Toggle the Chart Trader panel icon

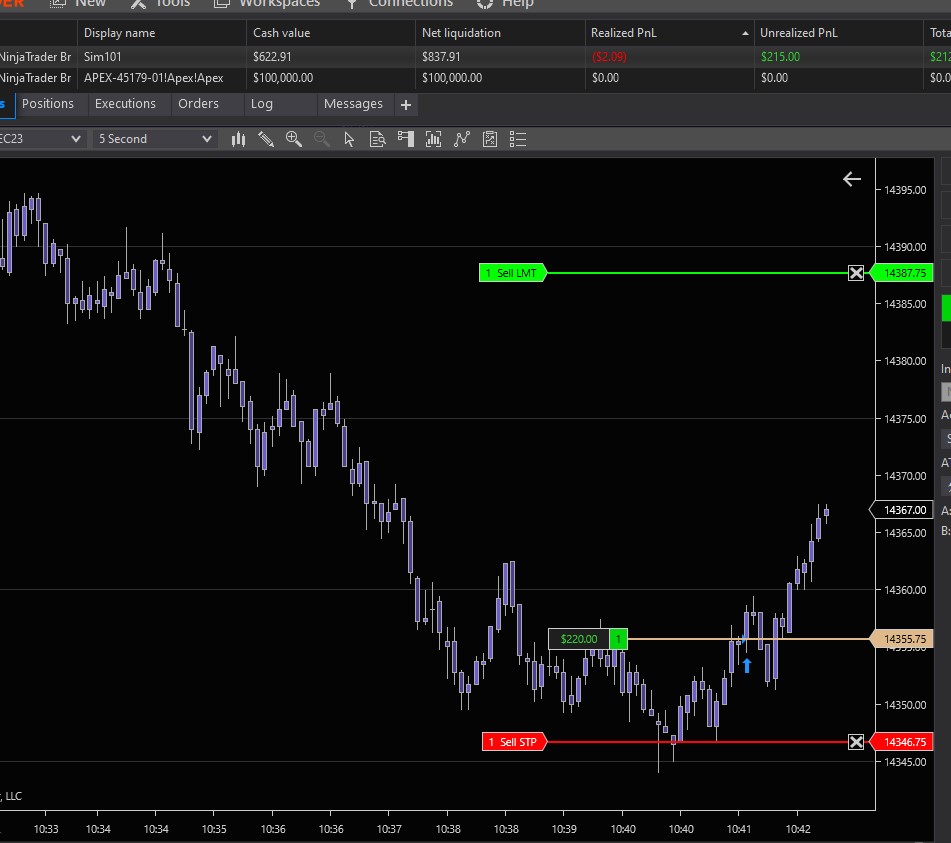pos(405,139)
